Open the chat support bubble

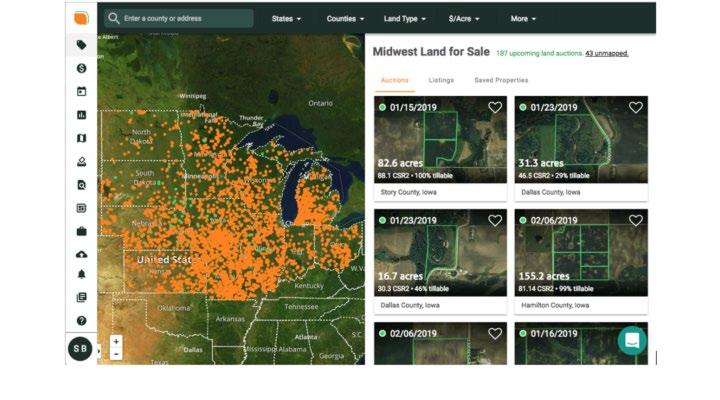tap(632, 340)
